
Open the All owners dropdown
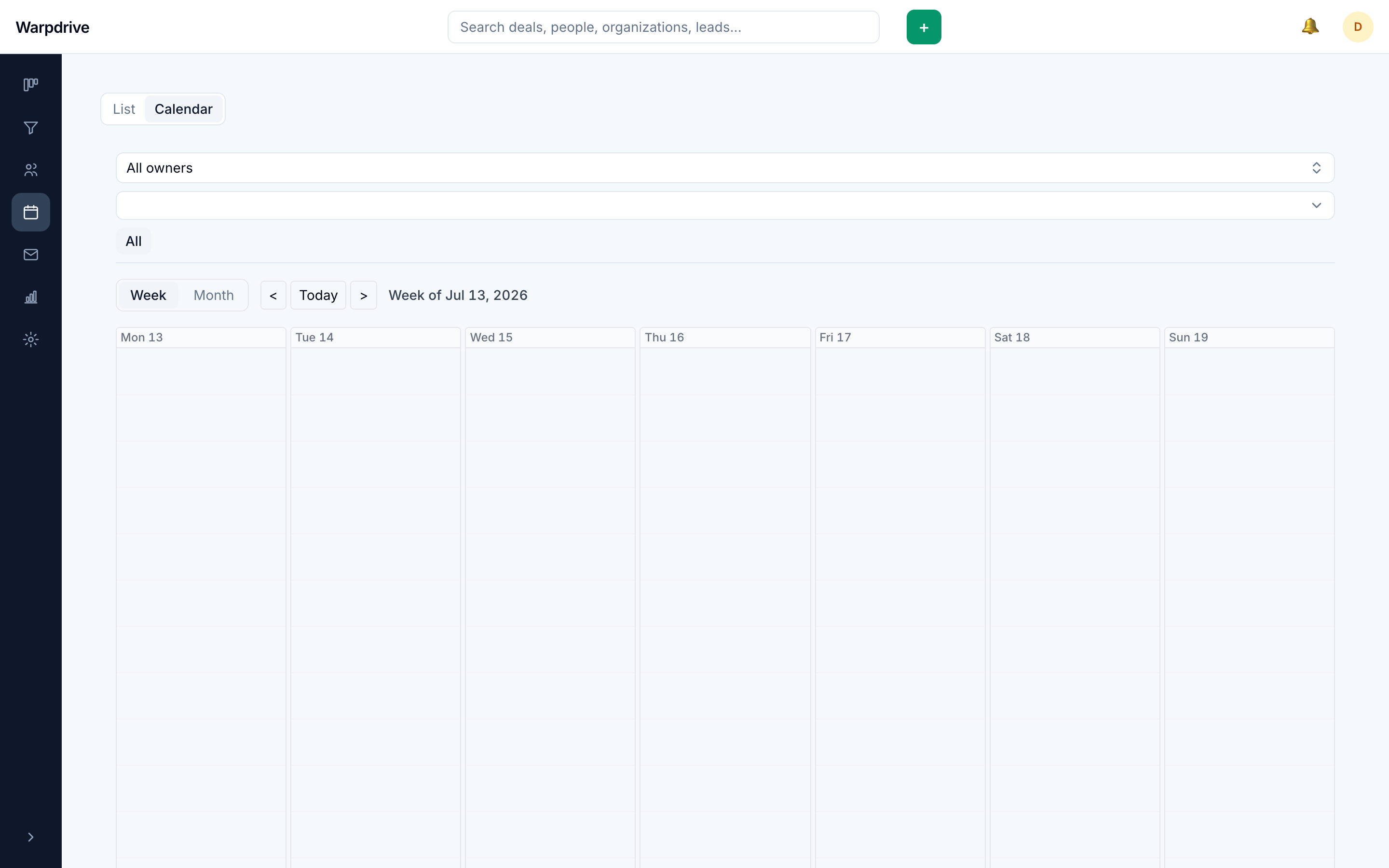coord(725,168)
